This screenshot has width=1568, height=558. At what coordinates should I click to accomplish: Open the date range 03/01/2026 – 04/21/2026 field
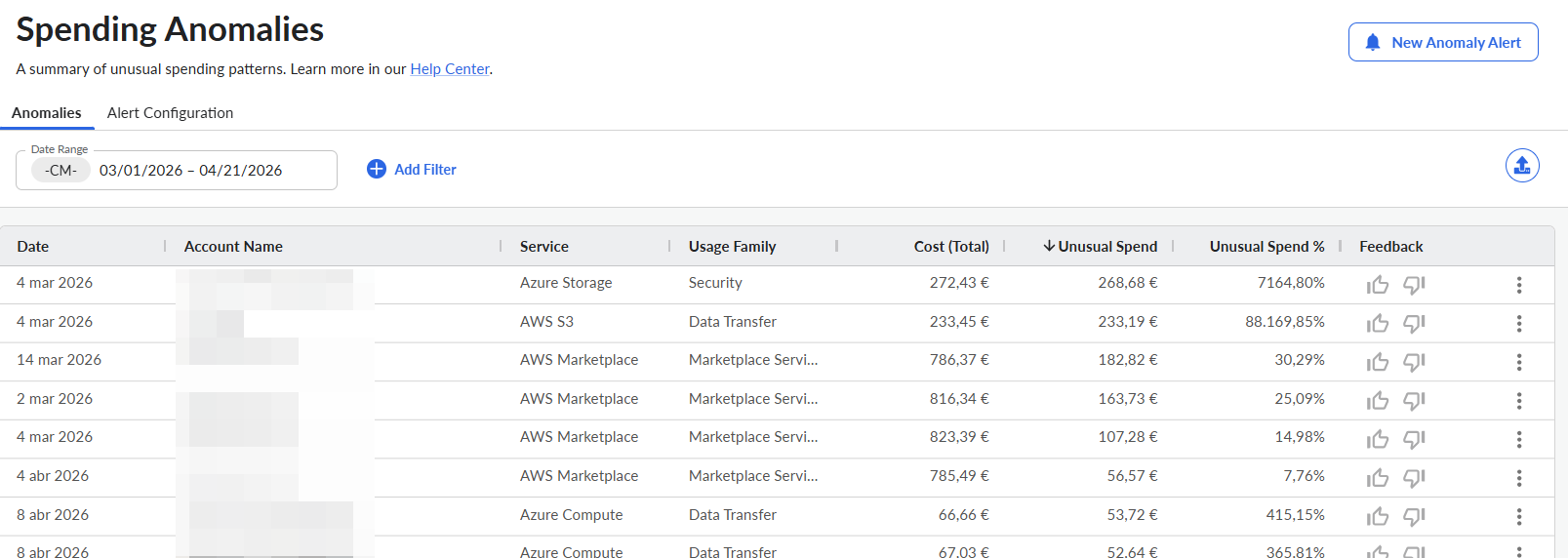click(177, 170)
